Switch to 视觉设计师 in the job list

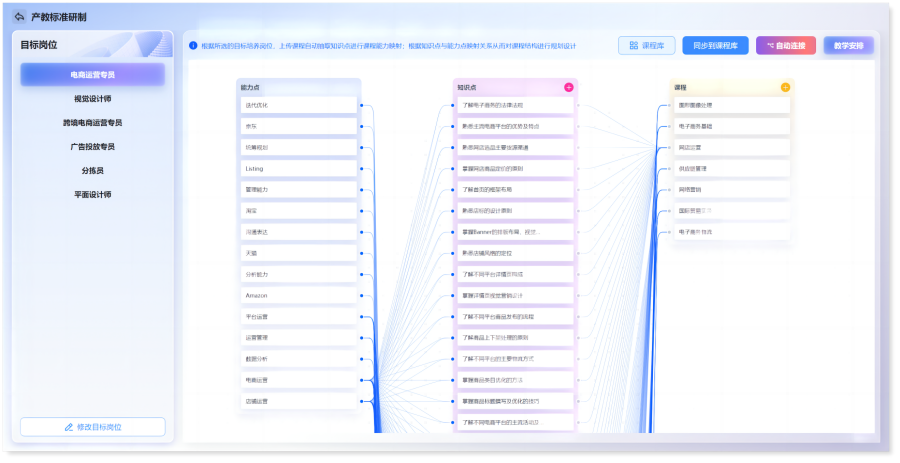point(92,99)
